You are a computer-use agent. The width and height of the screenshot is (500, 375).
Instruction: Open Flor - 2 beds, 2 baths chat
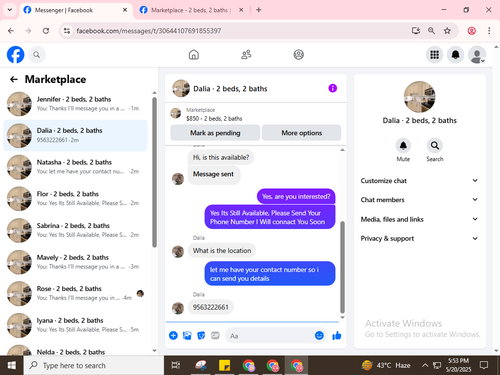click(75, 199)
